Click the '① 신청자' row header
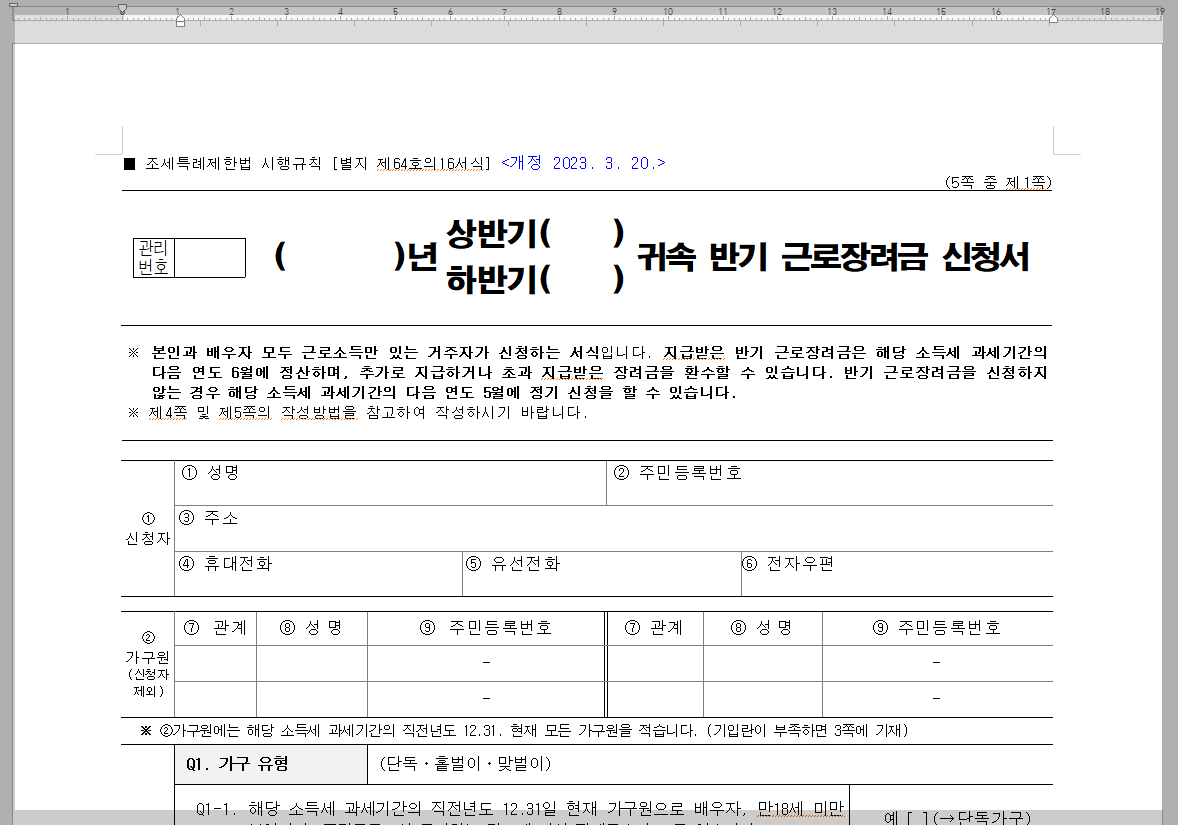This screenshot has width=1178, height=825. tap(148, 529)
